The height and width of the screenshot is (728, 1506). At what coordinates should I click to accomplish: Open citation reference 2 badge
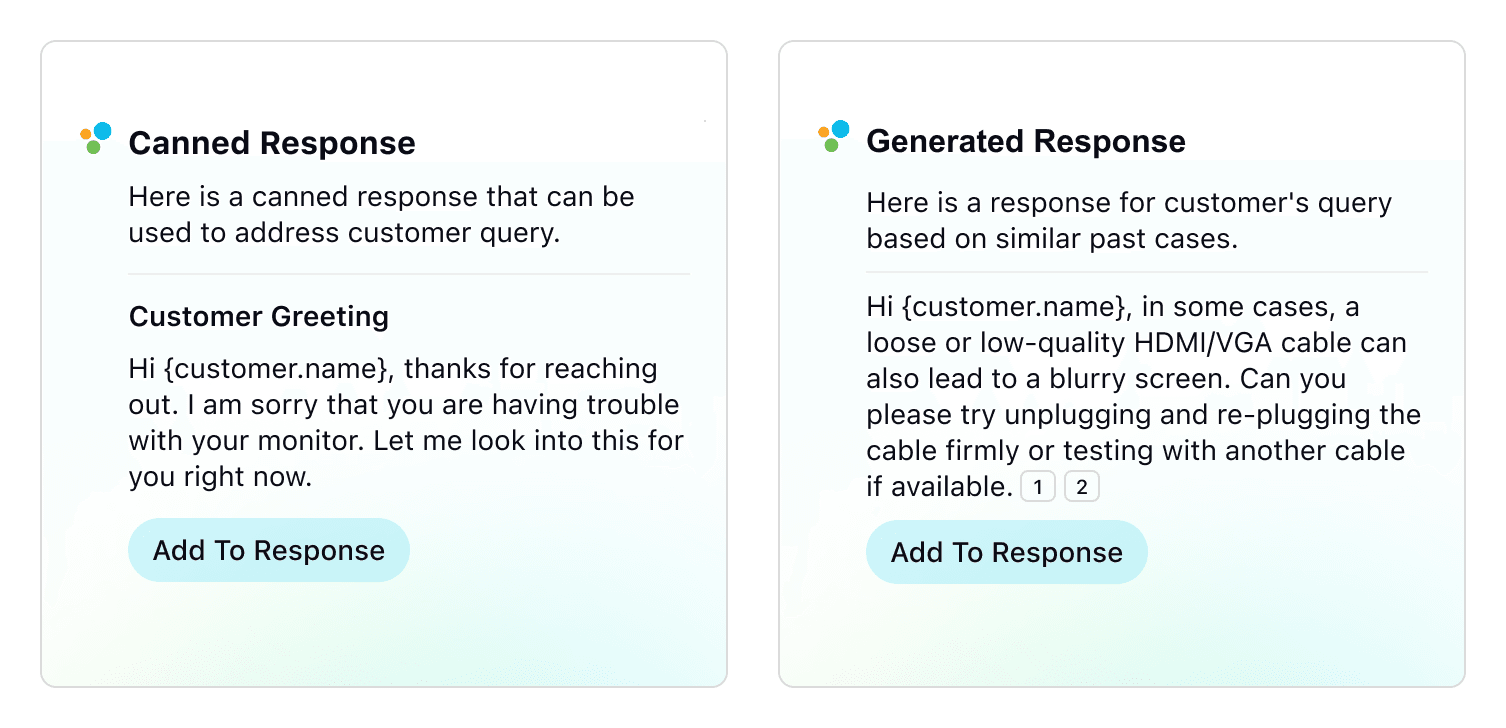[1081, 488]
